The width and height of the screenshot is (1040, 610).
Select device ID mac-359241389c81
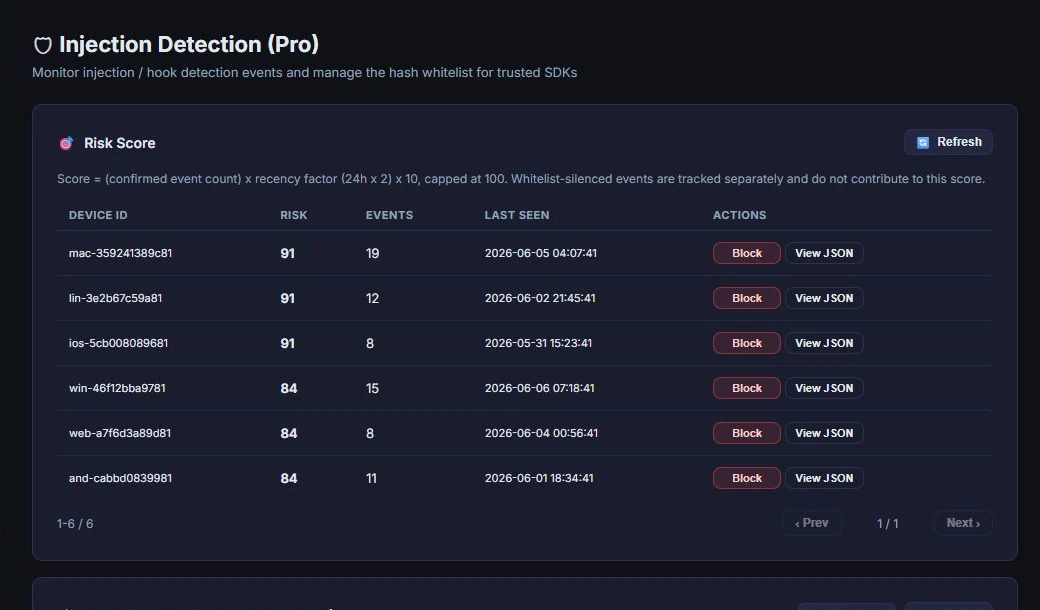click(120, 253)
